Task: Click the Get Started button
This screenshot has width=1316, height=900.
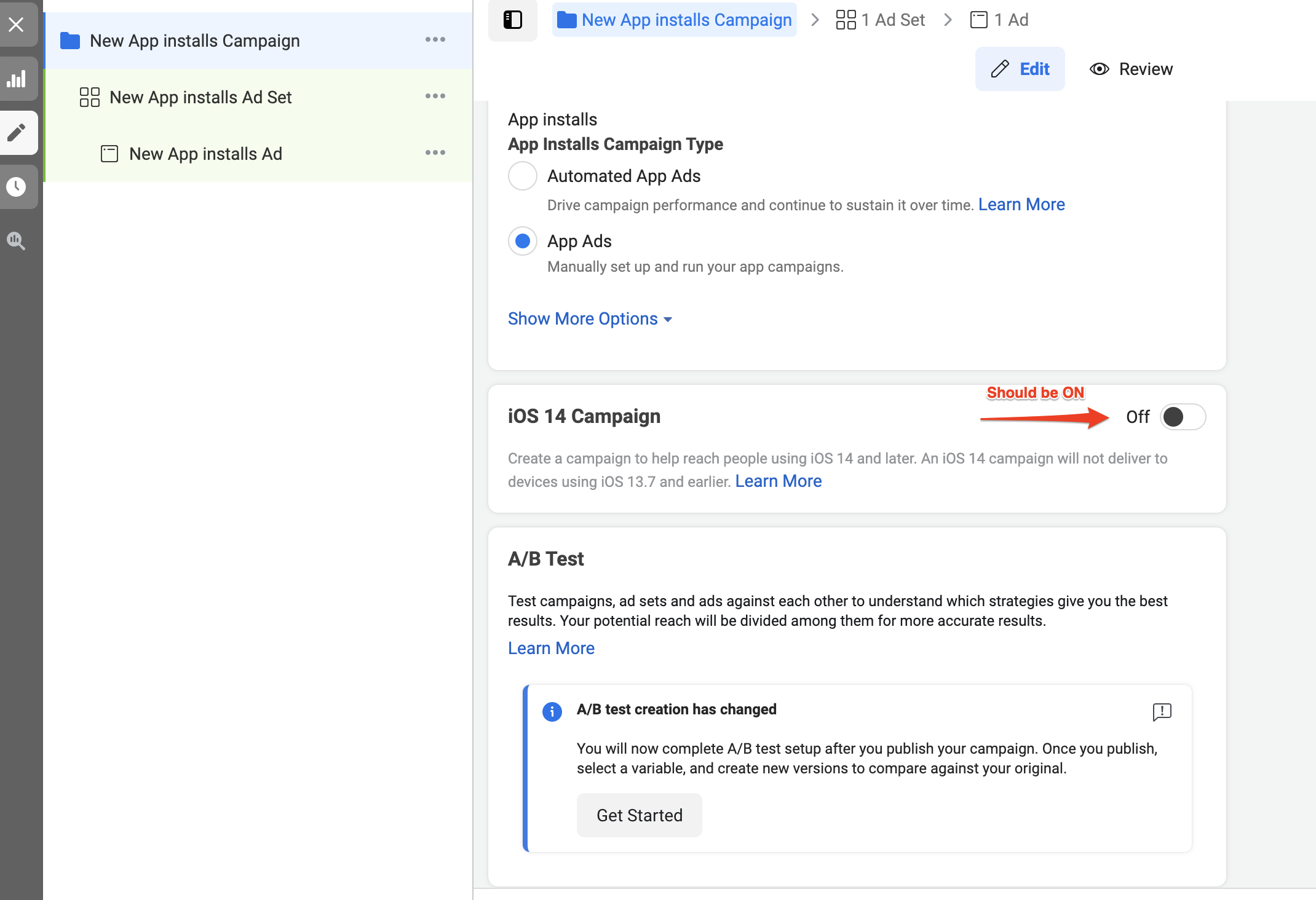Action: click(x=639, y=815)
